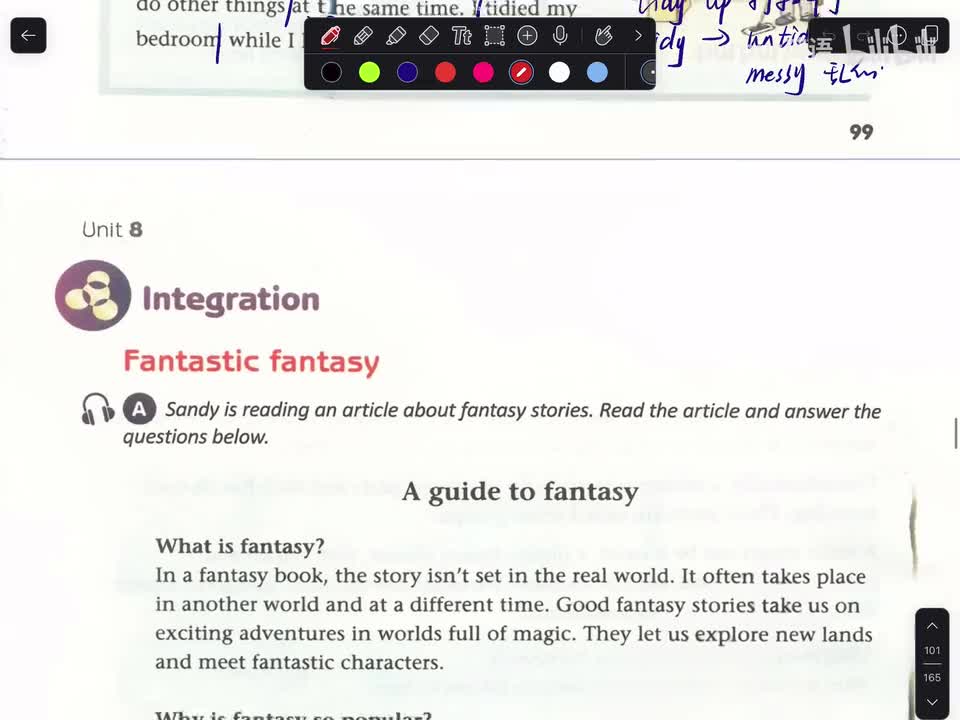960x720 pixels.
Task: Click the Integration heading
Action: pyautogui.click(x=231, y=299)
